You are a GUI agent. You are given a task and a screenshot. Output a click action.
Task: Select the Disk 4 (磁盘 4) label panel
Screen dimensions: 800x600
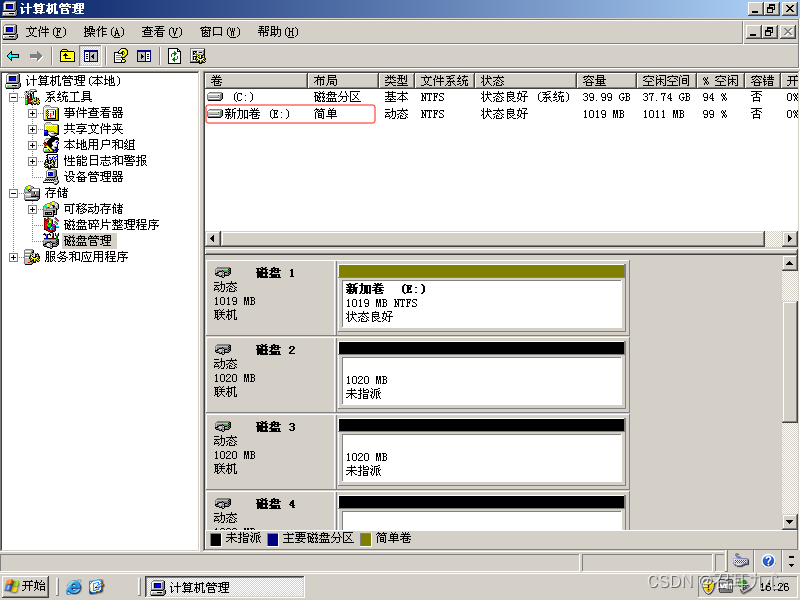point(270,511)
